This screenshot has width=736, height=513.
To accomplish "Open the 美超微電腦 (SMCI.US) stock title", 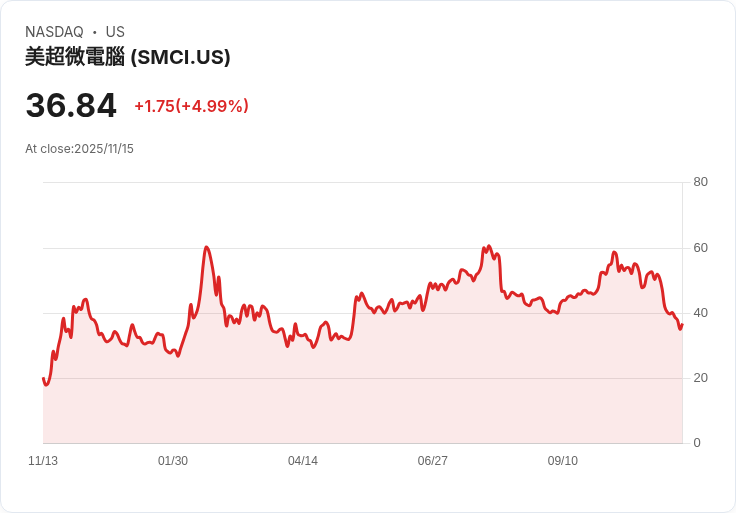I will point(128,57).
